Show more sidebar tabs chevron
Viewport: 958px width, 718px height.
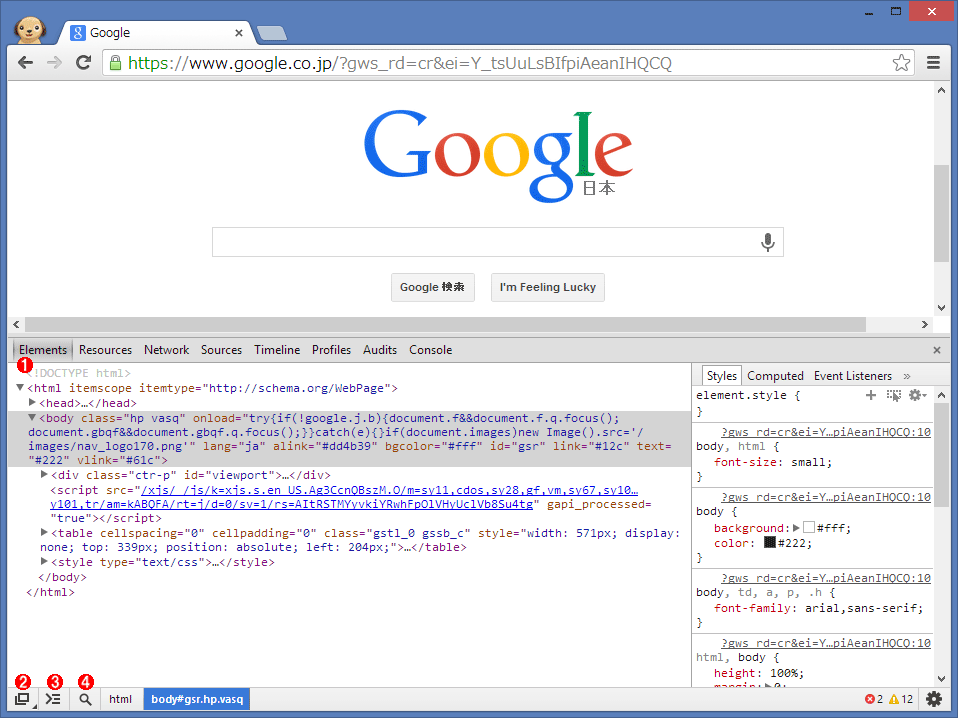[907, 376]
